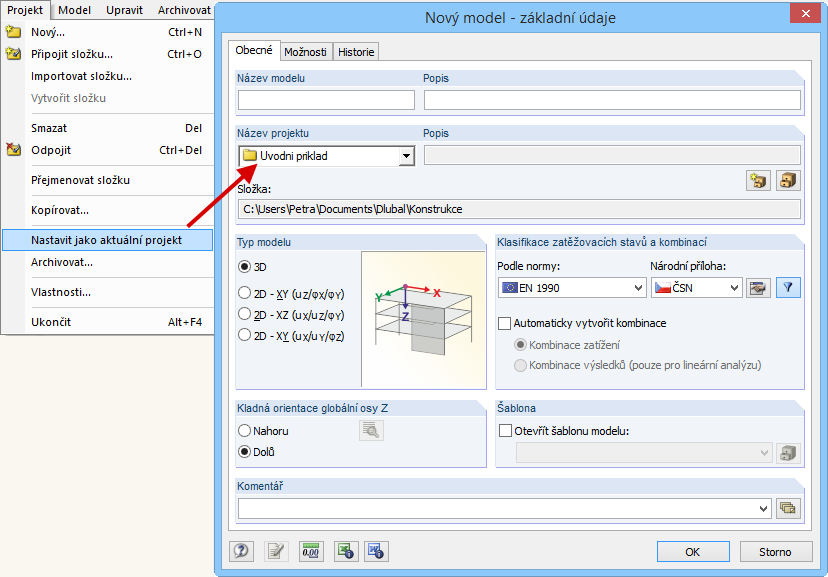Close the Nový model dialog
This screenshot has width=828, height=577.
pyautogui.click(x=805, y=14)
